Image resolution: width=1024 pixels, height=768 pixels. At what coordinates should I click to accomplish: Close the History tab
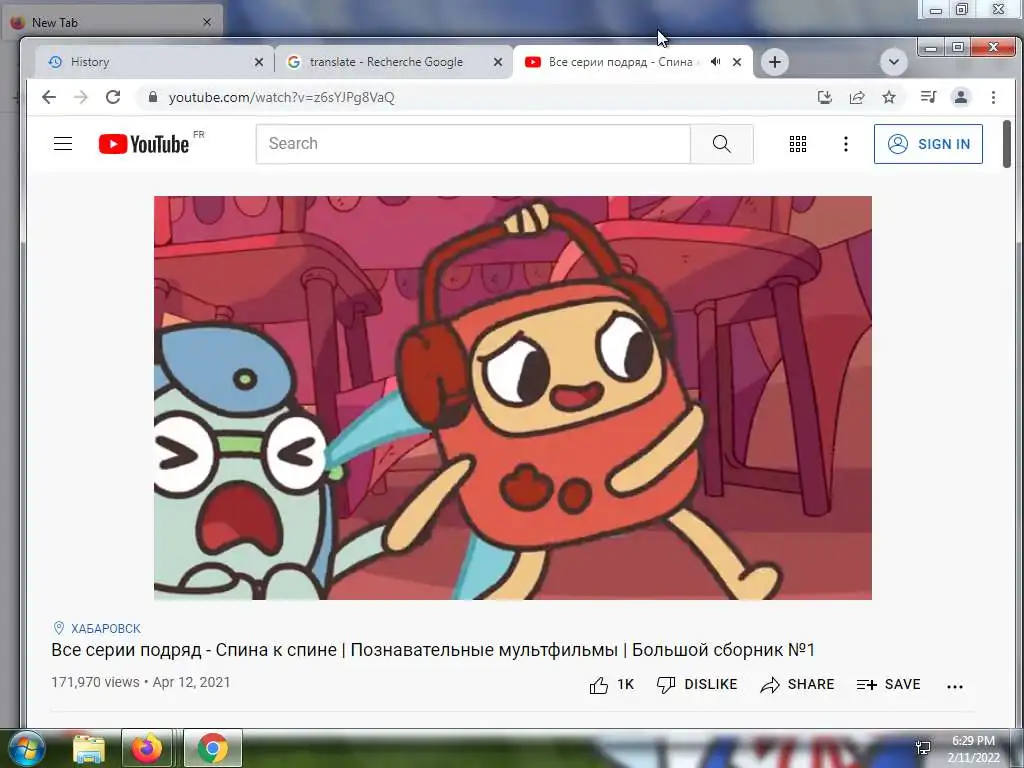coord(259,62)
